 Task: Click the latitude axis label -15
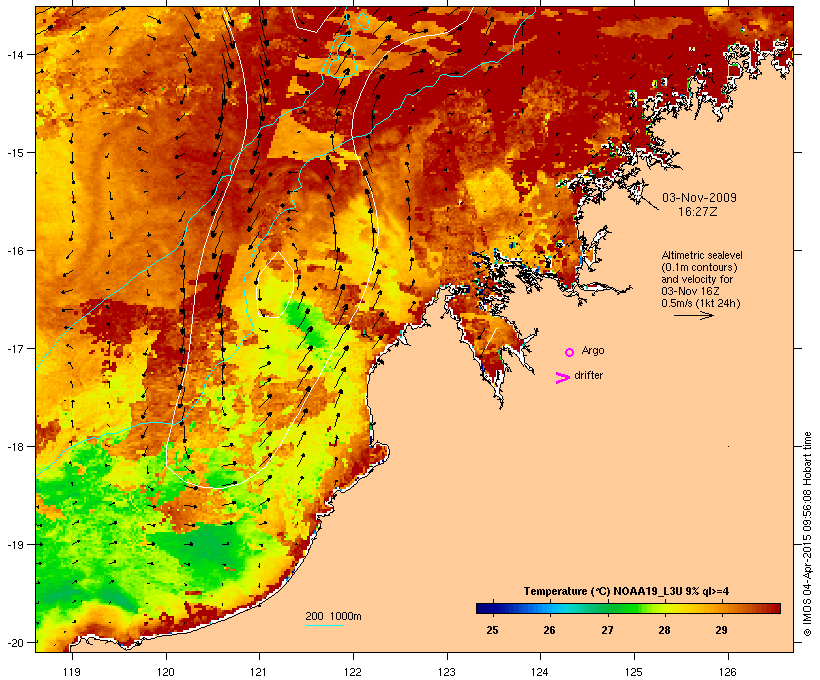pos(14,152)
